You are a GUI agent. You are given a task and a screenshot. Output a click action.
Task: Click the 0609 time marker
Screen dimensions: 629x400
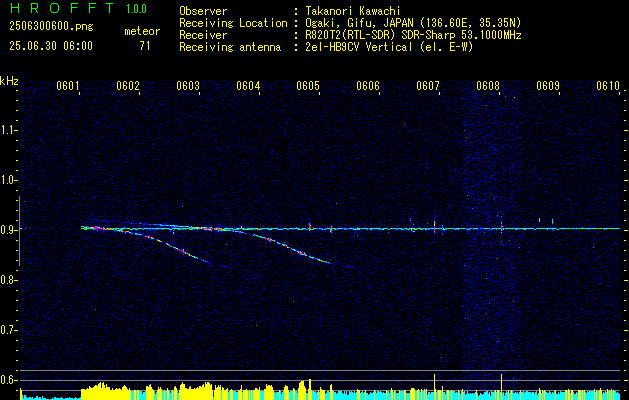coord(548,85)
